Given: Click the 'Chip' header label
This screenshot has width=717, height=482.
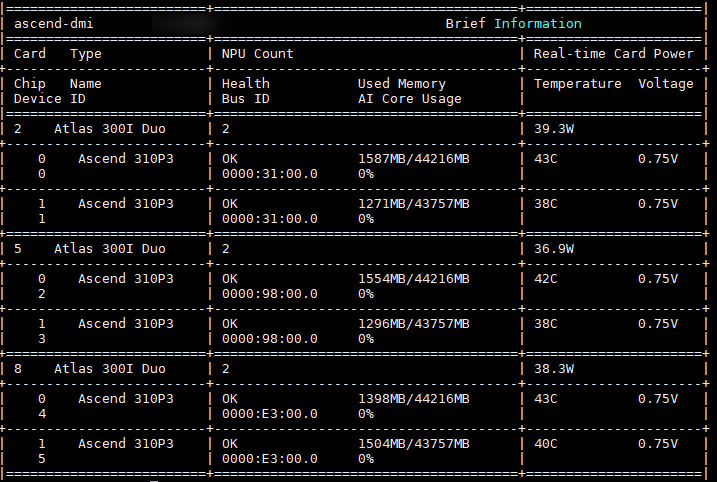Looking at the screenshot, I should coord(30,84).
